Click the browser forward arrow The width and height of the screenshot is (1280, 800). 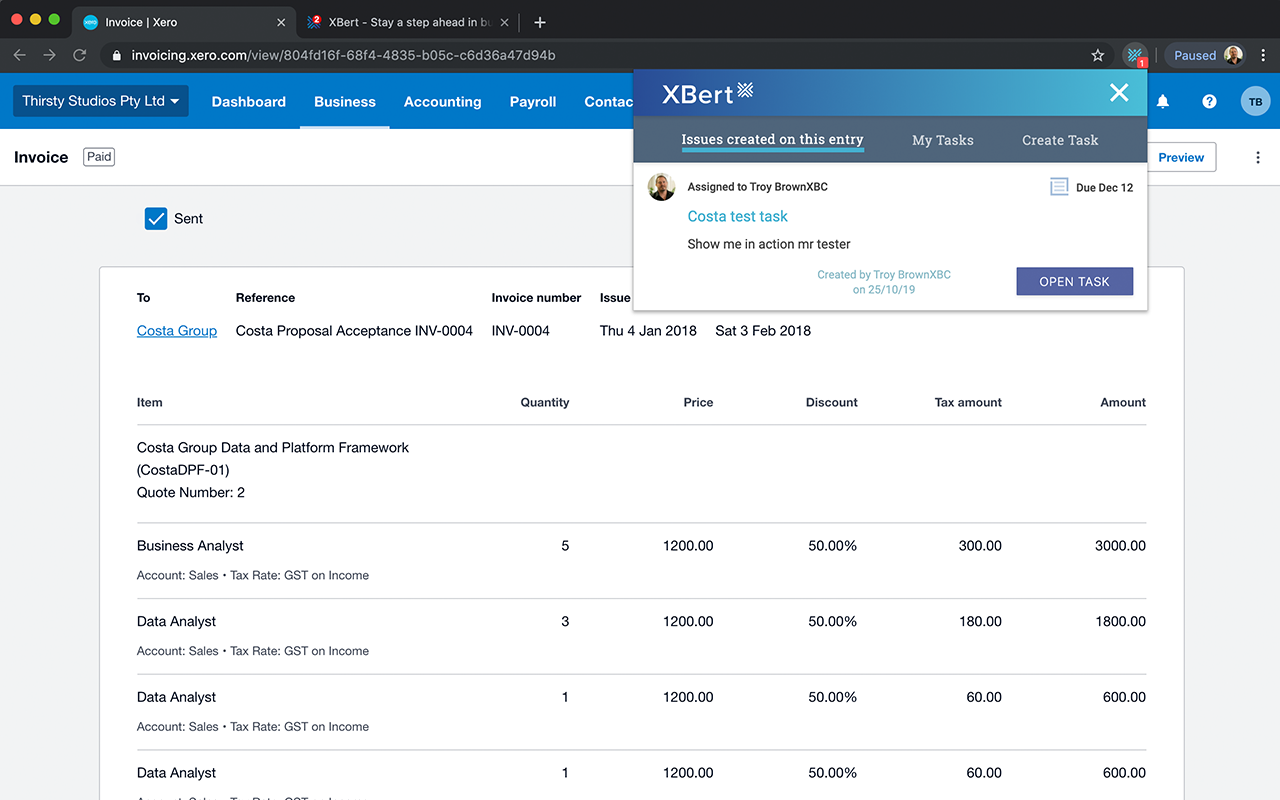50,56
